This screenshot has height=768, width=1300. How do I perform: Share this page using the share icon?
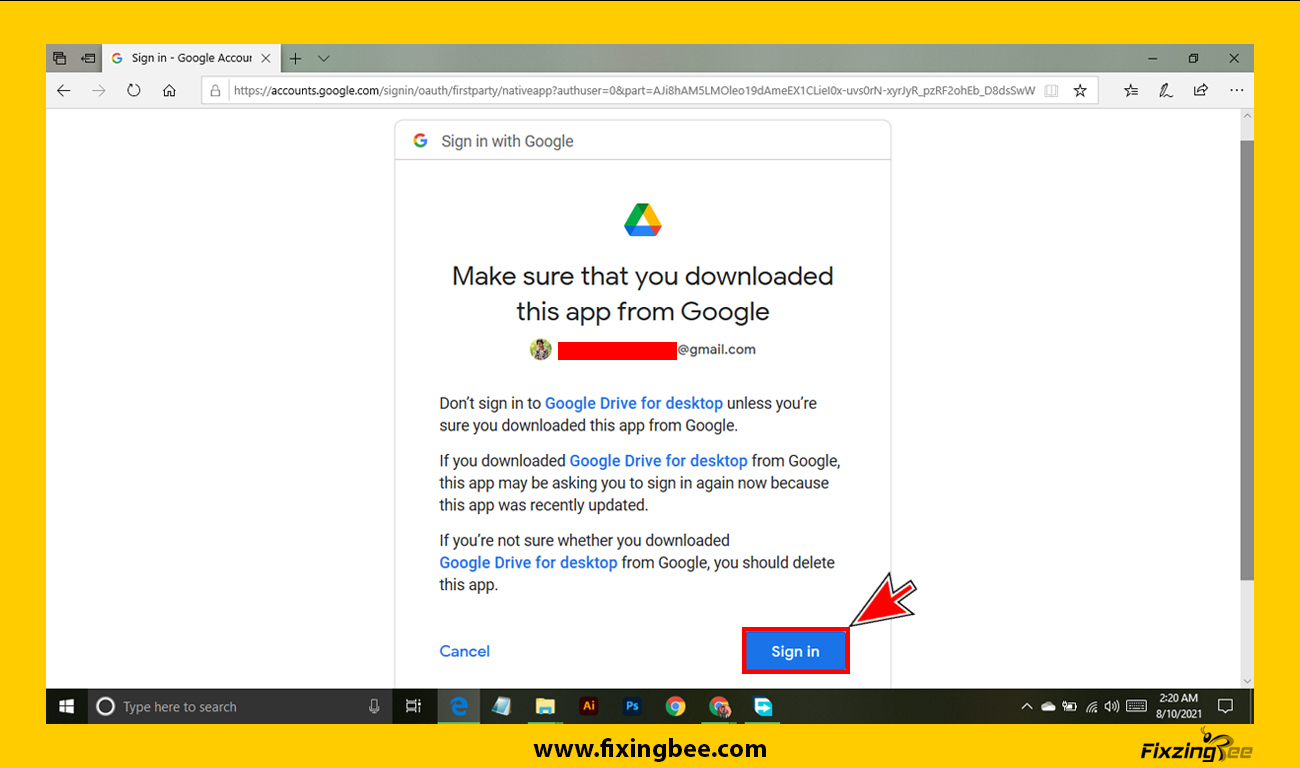pos(1201,91)
